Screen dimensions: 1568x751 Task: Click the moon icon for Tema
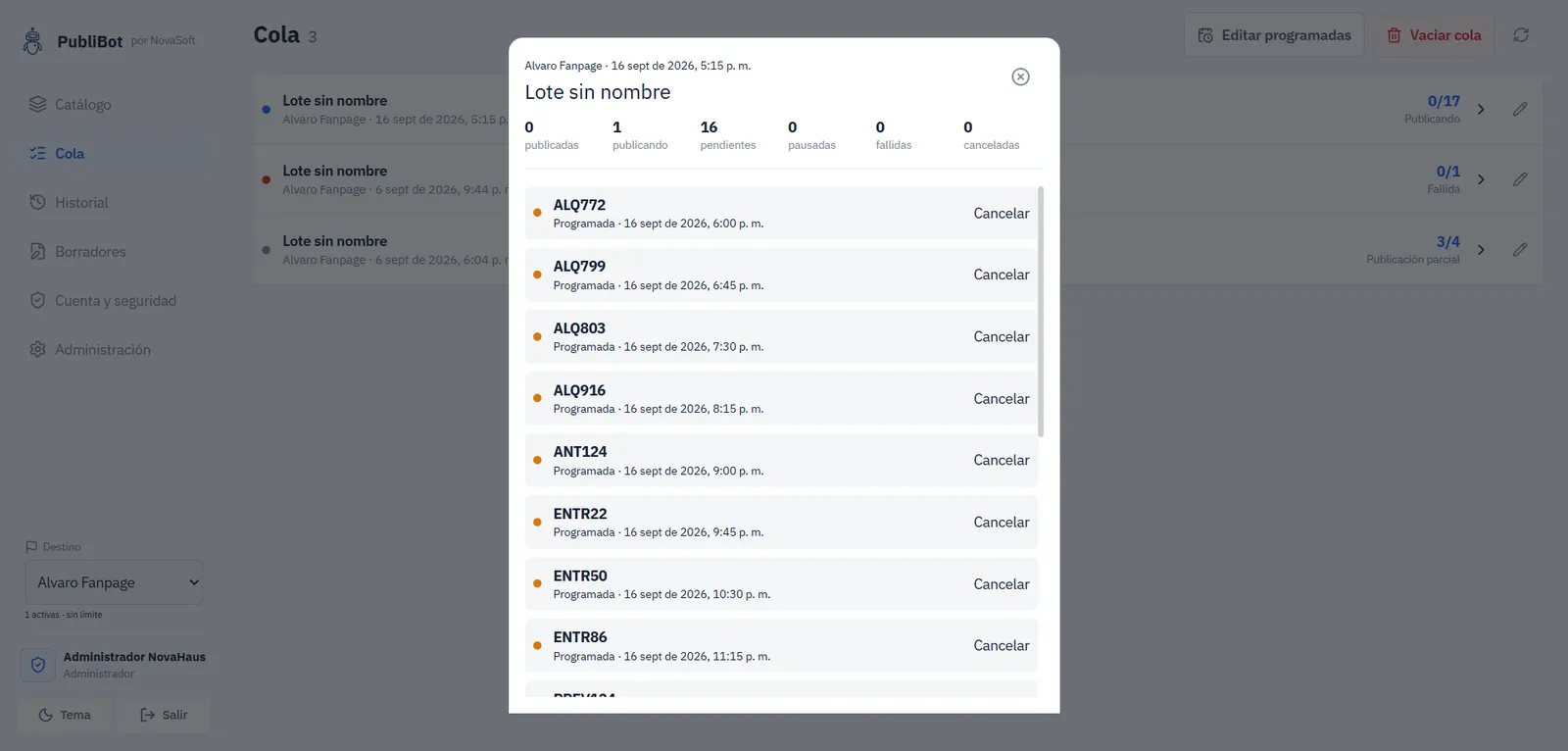coord(45,715)
